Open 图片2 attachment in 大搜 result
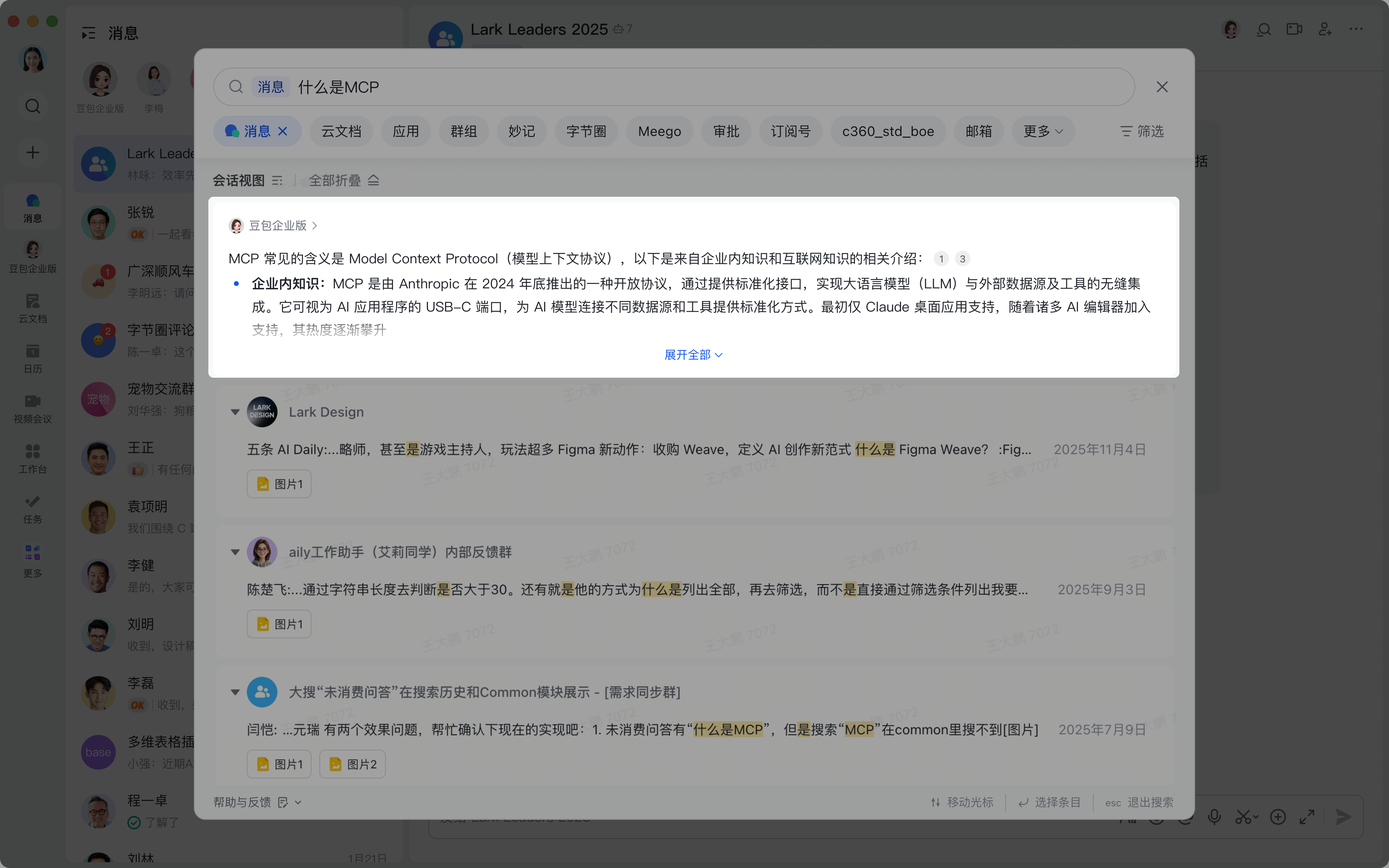Screen dimensions: 1389x868 coord(352,764)
